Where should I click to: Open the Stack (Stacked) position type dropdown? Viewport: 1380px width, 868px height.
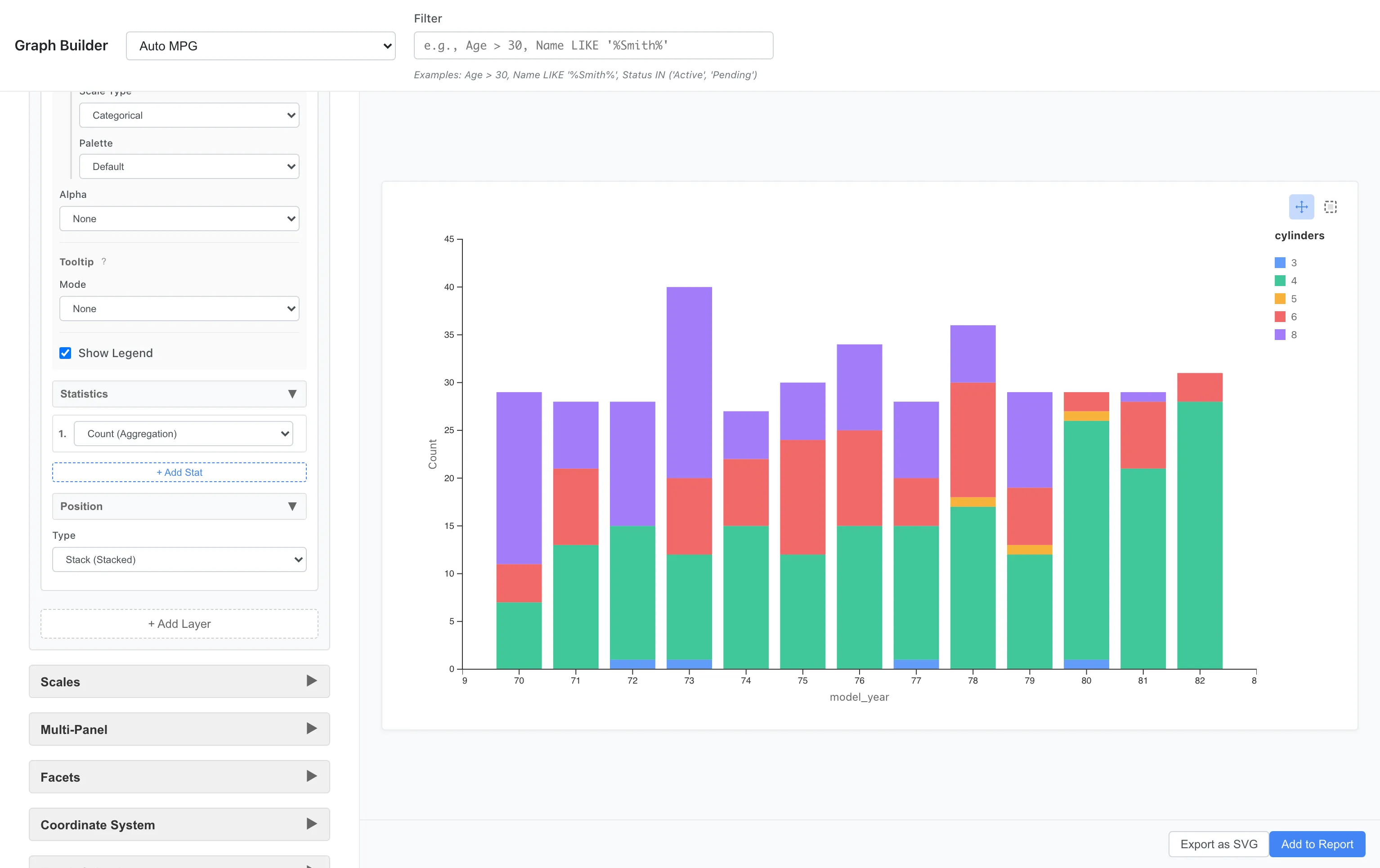tap(179, 559)
